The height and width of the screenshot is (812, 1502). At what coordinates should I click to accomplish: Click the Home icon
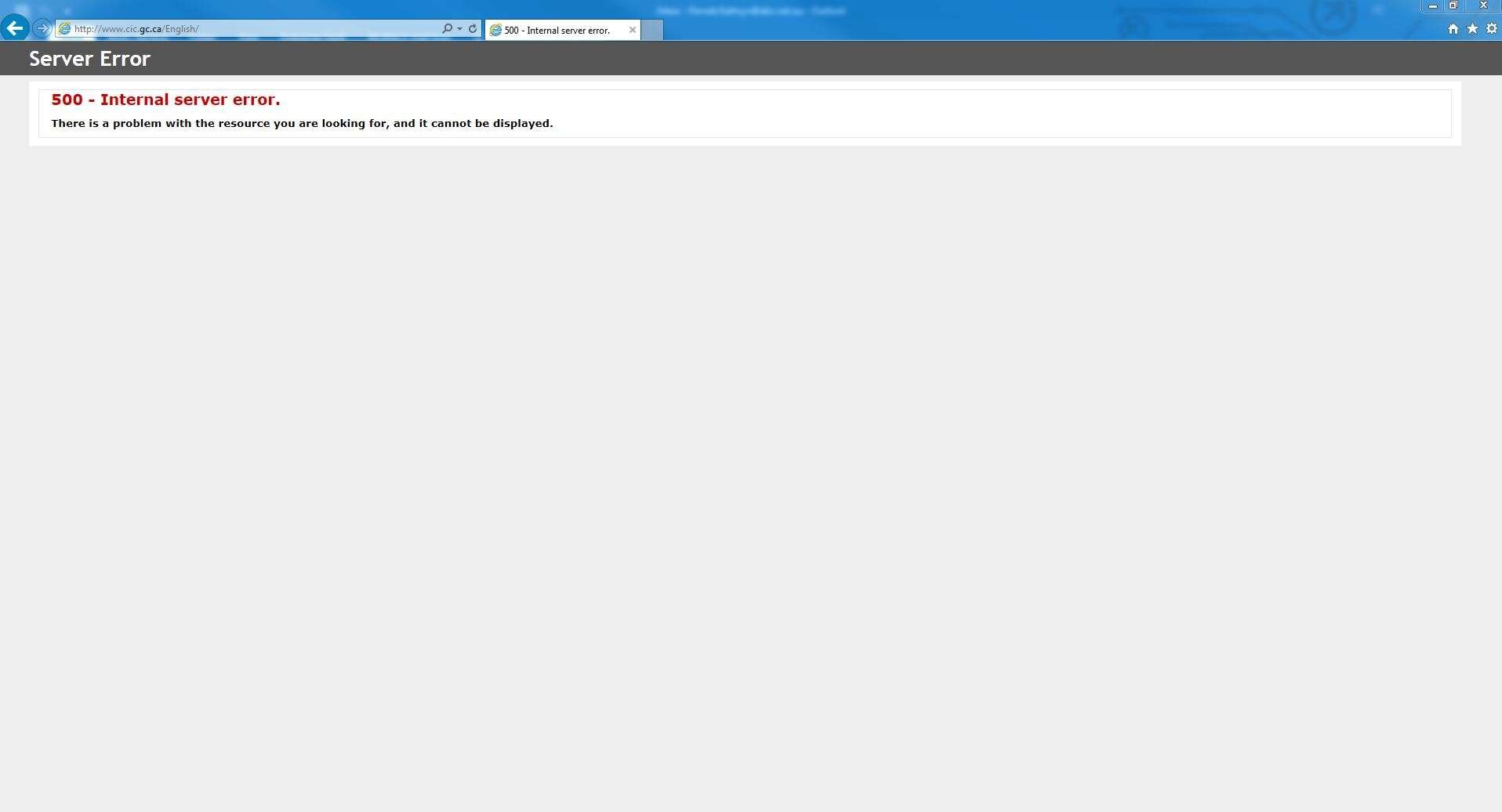pos(1453,28)
